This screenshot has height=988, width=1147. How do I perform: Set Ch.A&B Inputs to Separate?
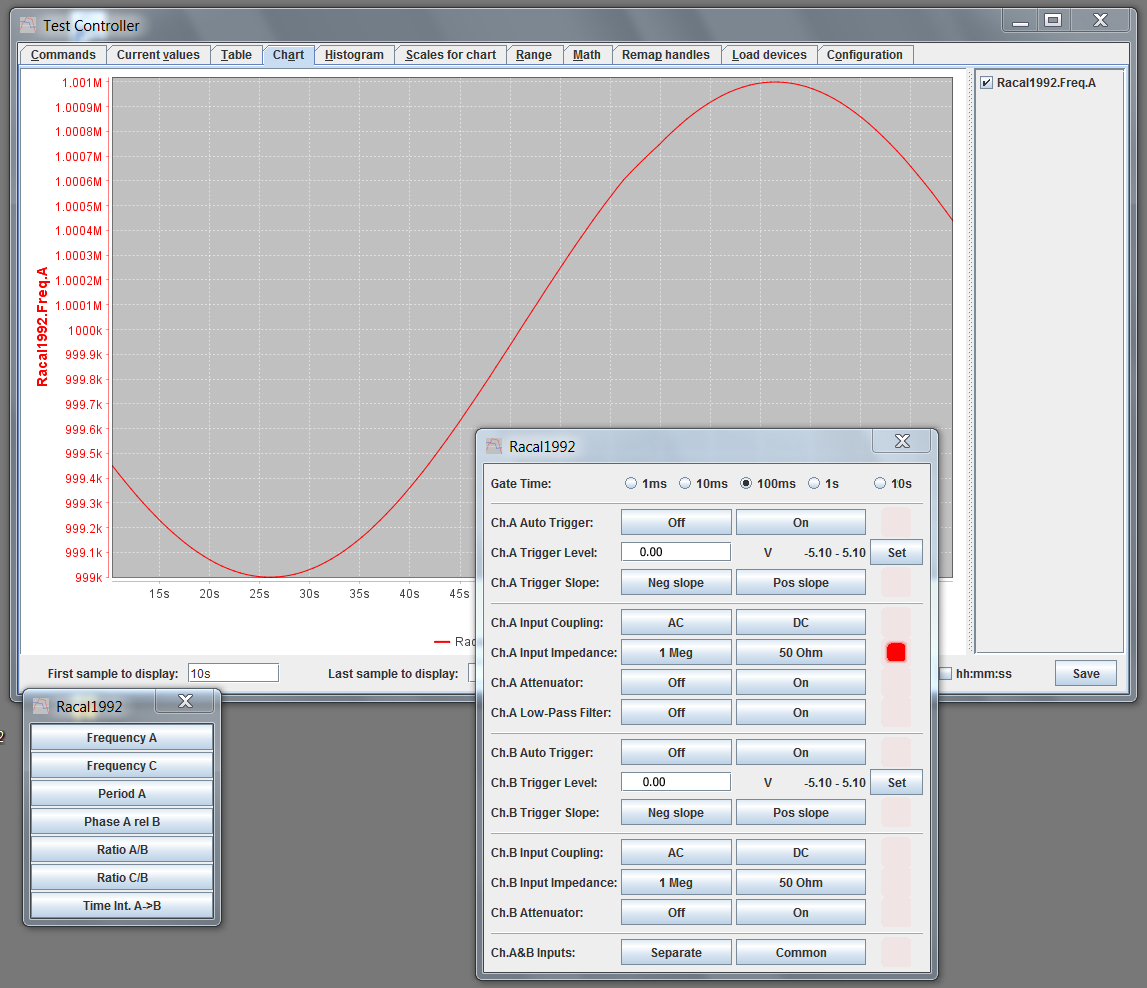[676, 952]
